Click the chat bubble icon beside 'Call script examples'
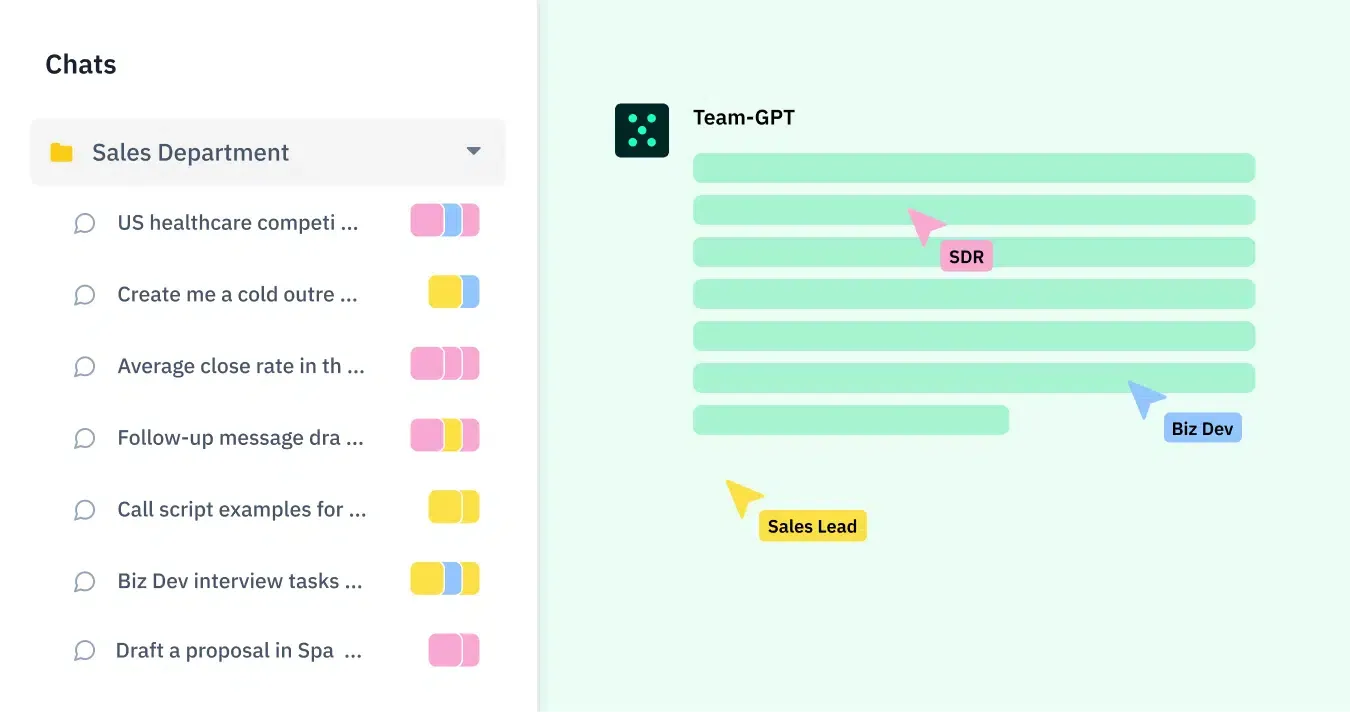This screenshot has height=712, width=1350. (x=85, y=509)
